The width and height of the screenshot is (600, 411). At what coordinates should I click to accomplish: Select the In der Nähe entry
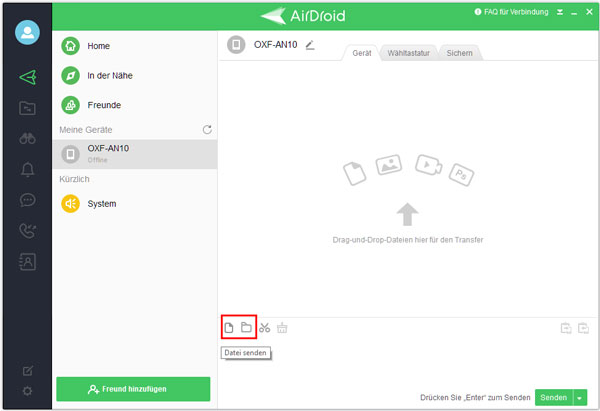[110, 75]
